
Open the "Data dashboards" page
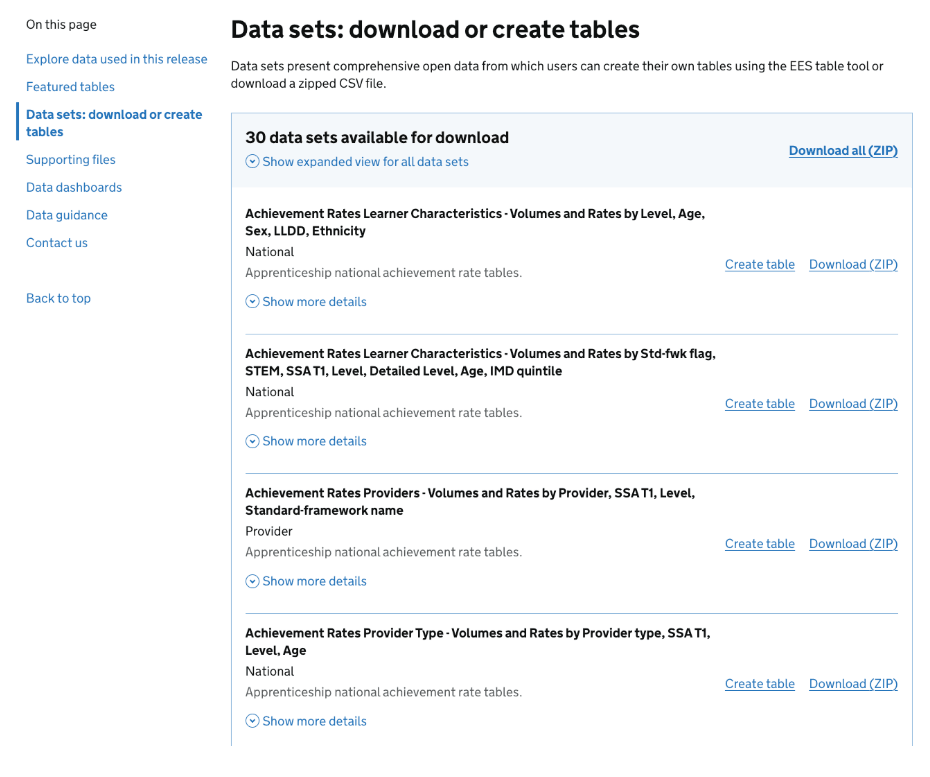click(74, 187)
